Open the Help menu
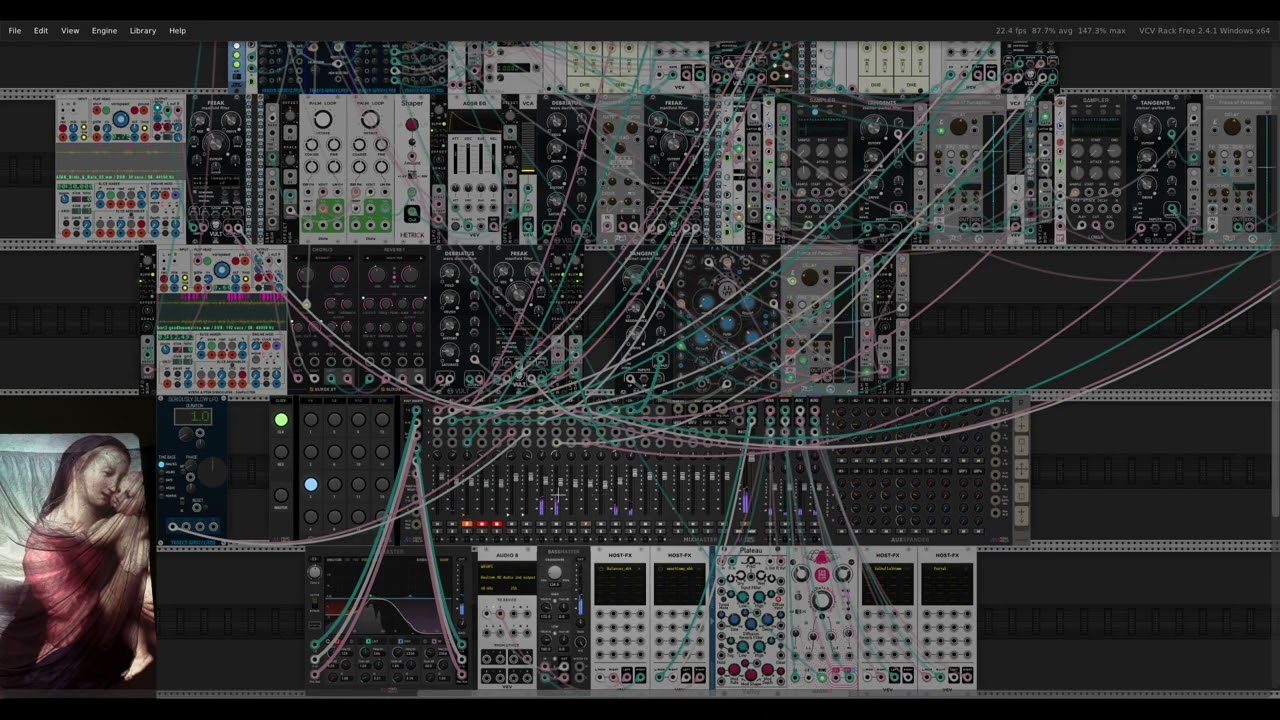The image size is (1280, 720). point(177,31)
